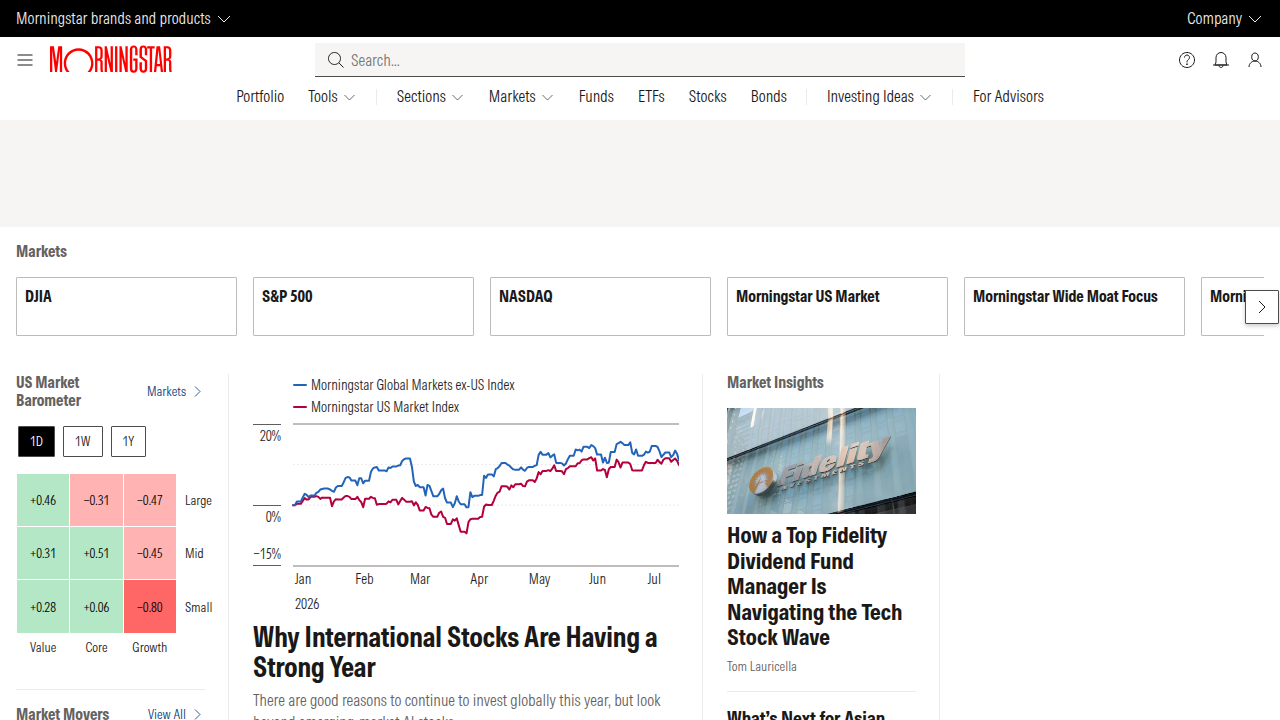
Task: Type in the Search field
Action: point(640,60)
